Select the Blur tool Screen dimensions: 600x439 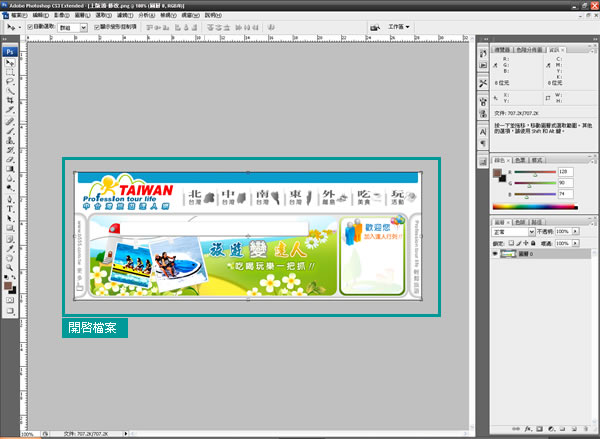point(10,178)
